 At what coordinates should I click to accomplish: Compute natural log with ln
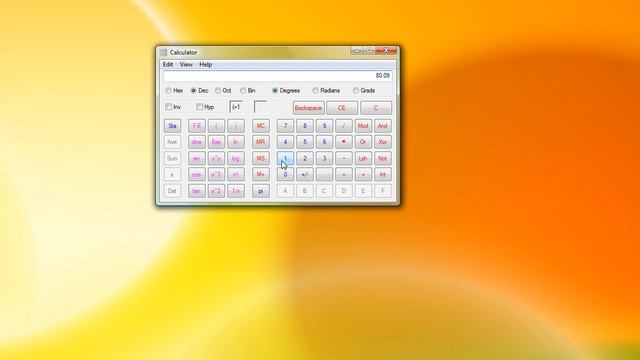[236, 142]
